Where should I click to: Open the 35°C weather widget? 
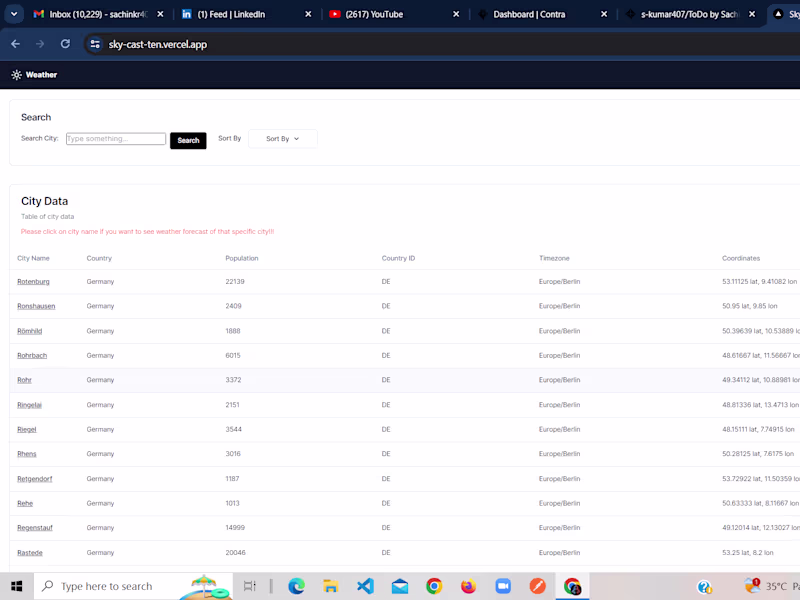770,586
